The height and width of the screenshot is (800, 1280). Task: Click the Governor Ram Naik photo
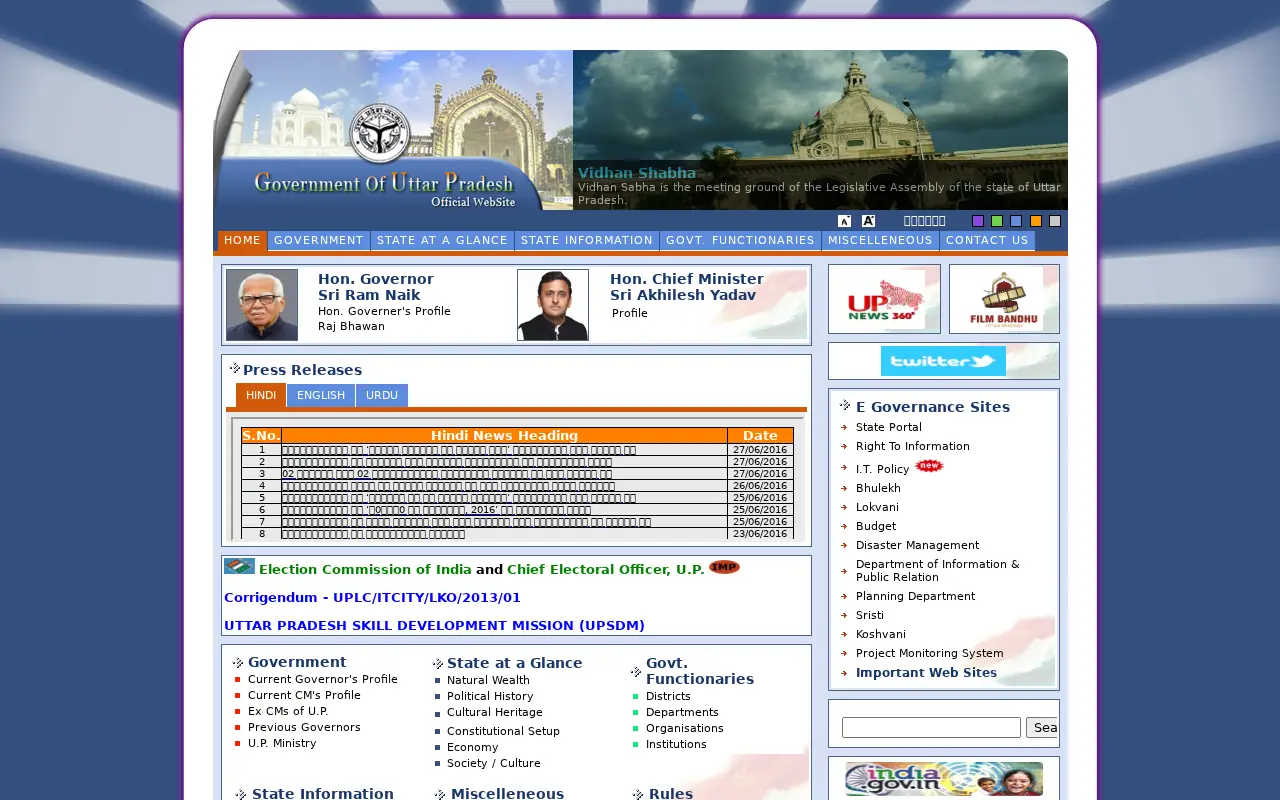pos(262,305)
